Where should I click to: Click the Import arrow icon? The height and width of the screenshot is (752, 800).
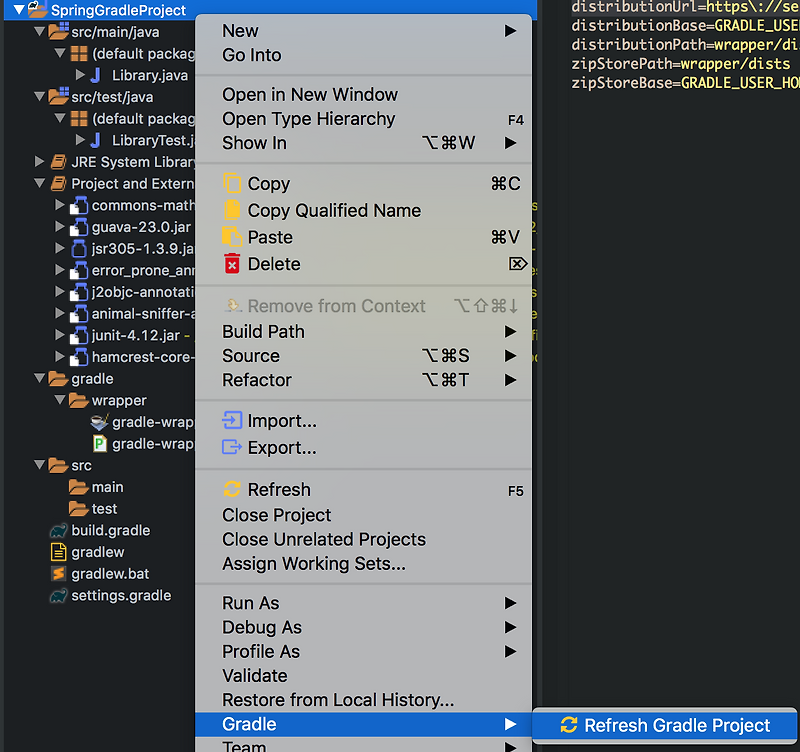tap(234, 420)
